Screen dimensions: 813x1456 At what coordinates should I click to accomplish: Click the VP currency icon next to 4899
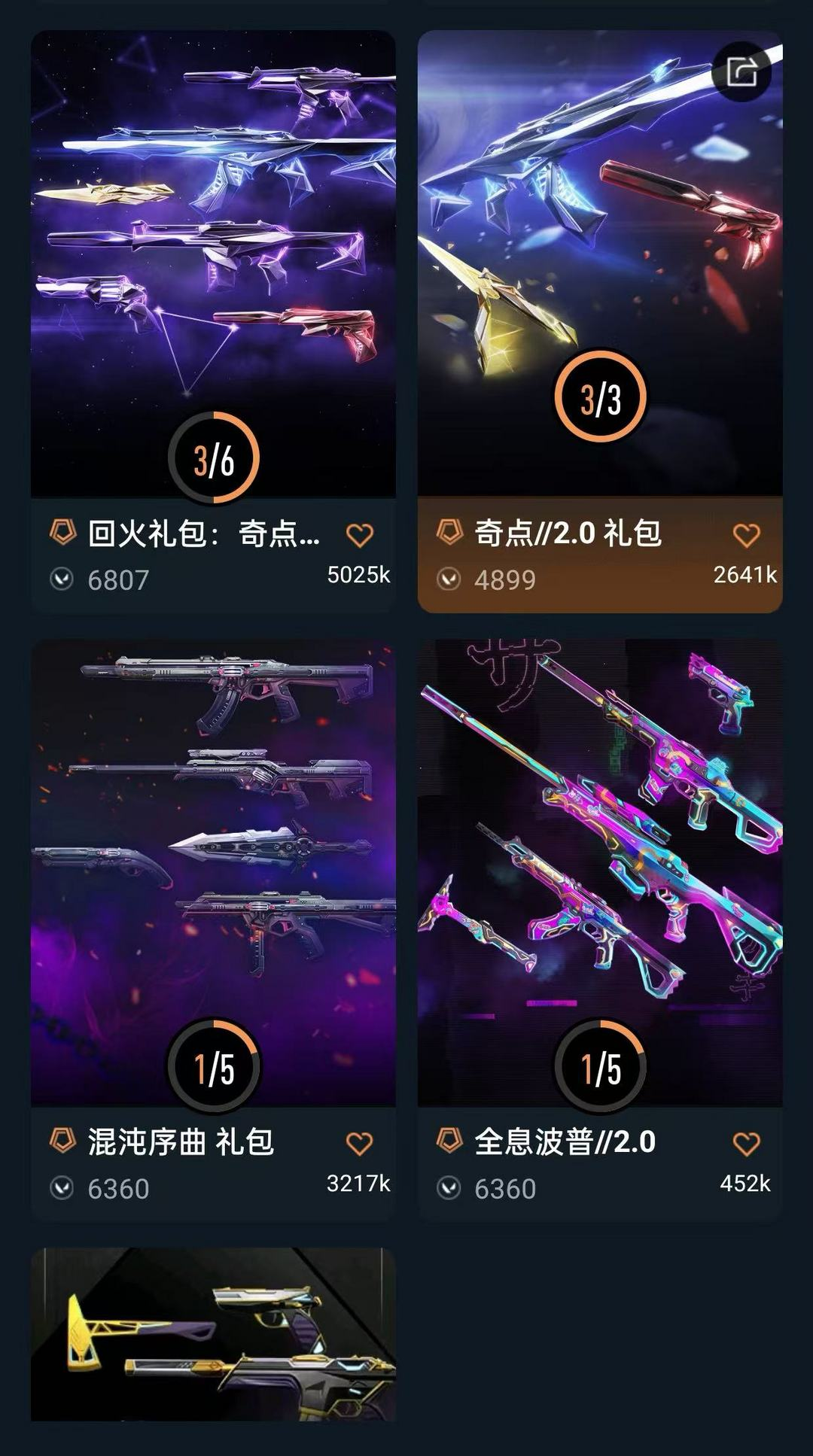[x=449, y=579]
